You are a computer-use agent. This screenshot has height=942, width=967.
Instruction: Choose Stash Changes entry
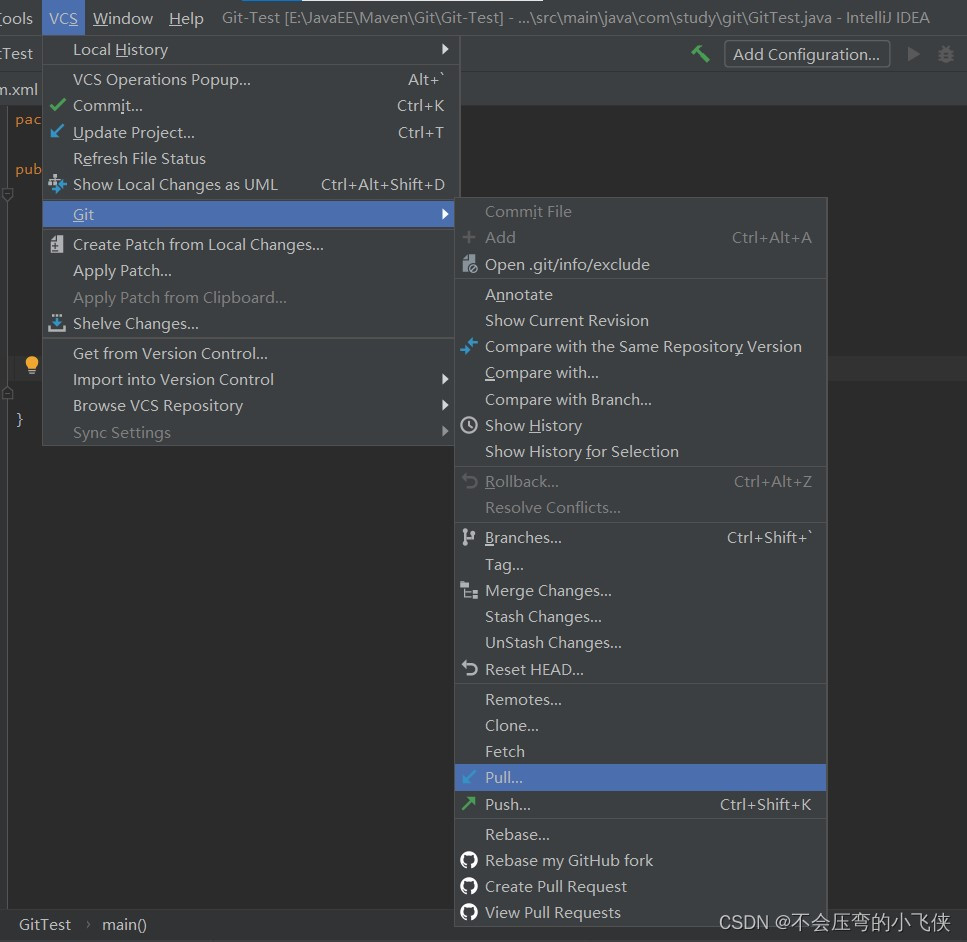click(641, 616)
